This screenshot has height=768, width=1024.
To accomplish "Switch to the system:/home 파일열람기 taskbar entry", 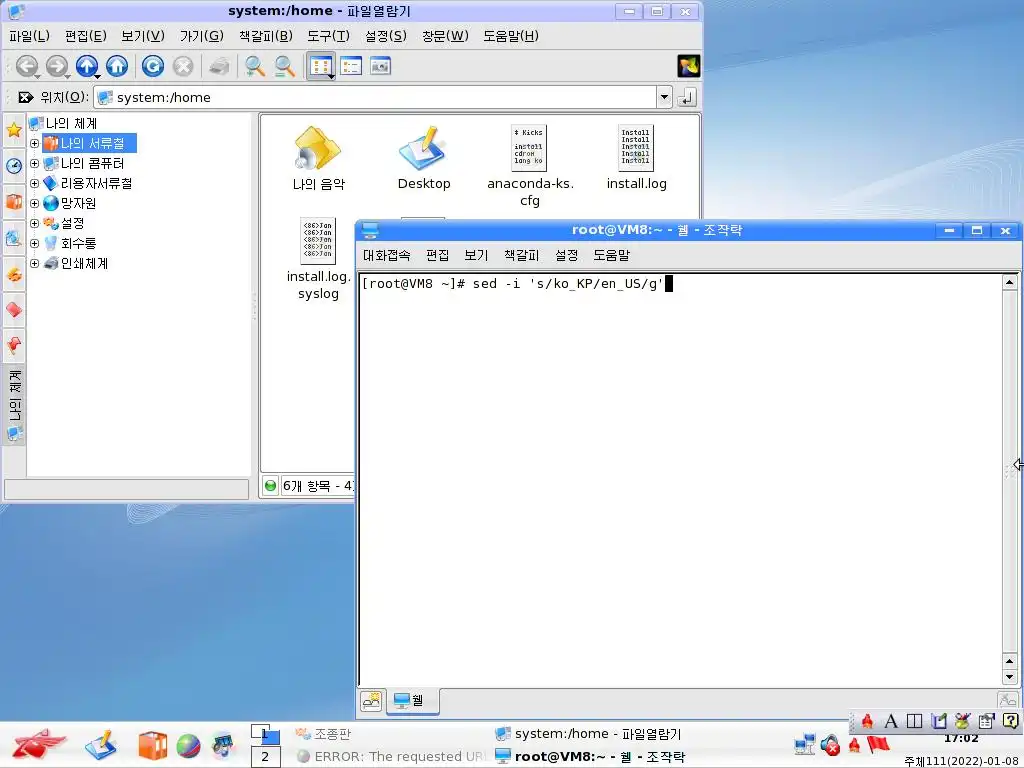I will coord(588,734).
